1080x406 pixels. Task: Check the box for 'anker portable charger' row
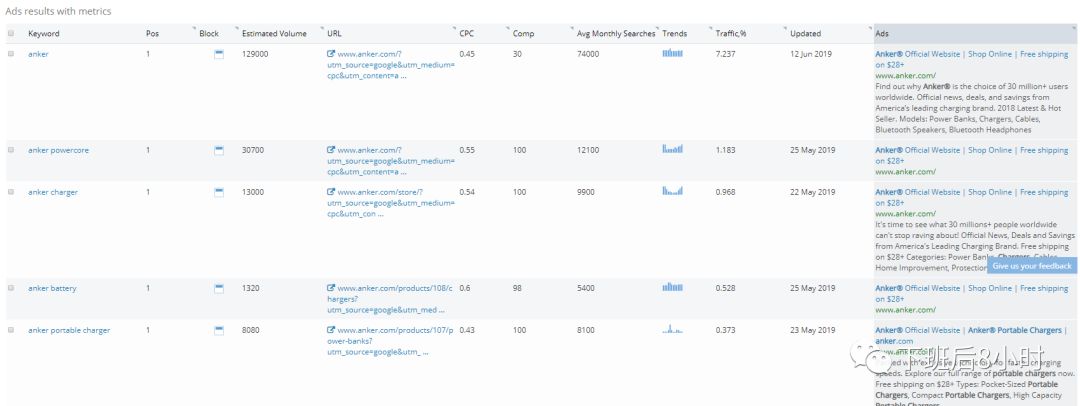pos(10,330)
